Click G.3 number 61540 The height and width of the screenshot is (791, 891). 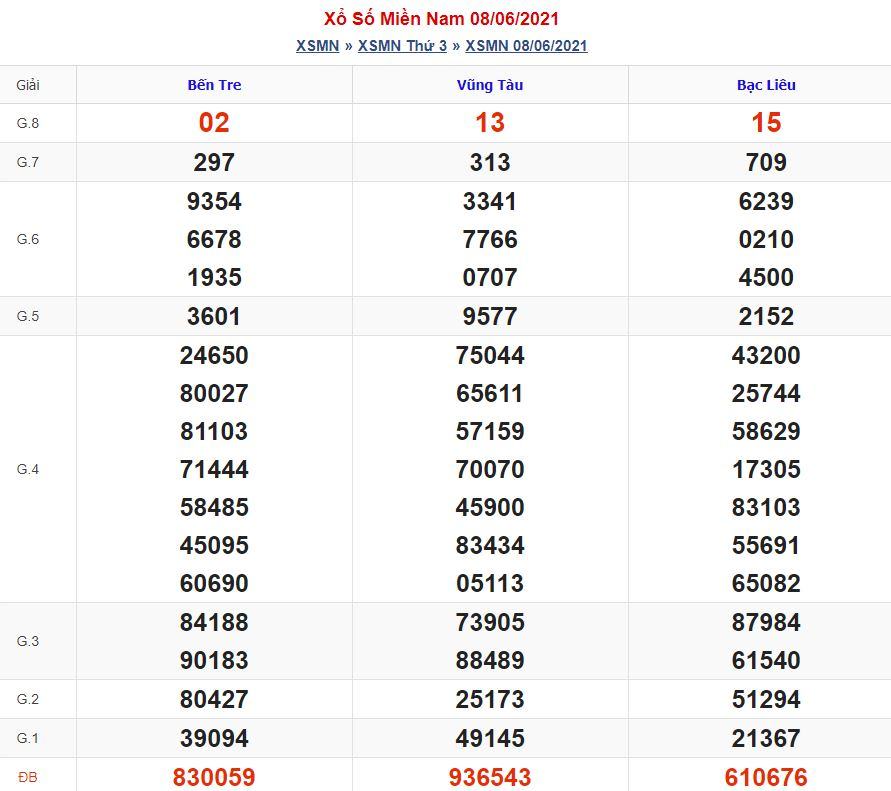(x=766, y=660)
